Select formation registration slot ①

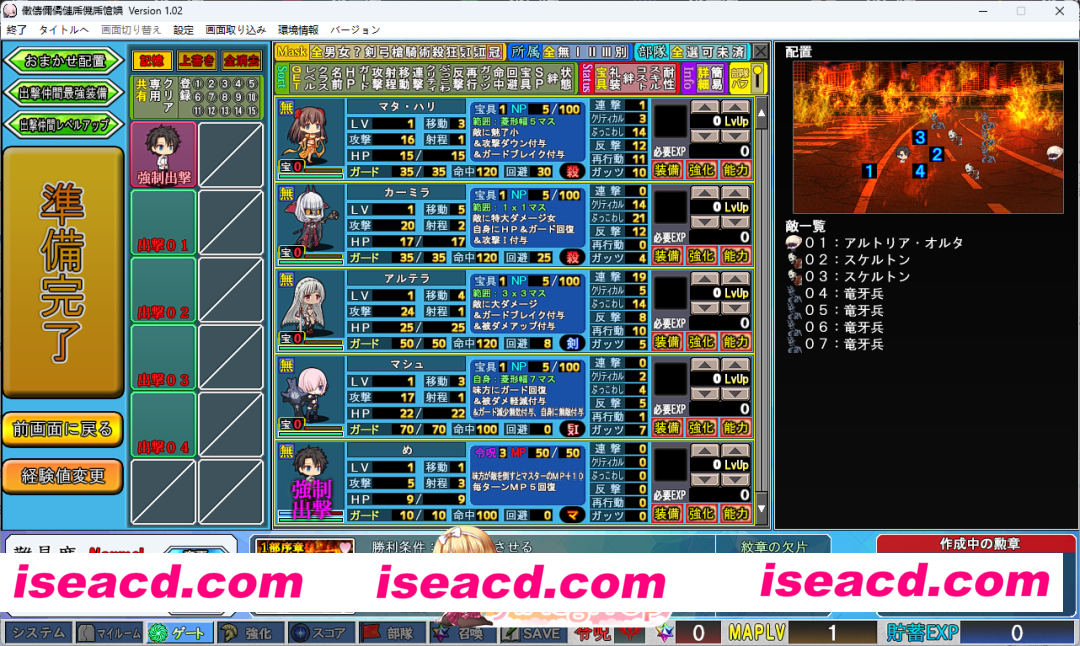(x=198, y=84)
